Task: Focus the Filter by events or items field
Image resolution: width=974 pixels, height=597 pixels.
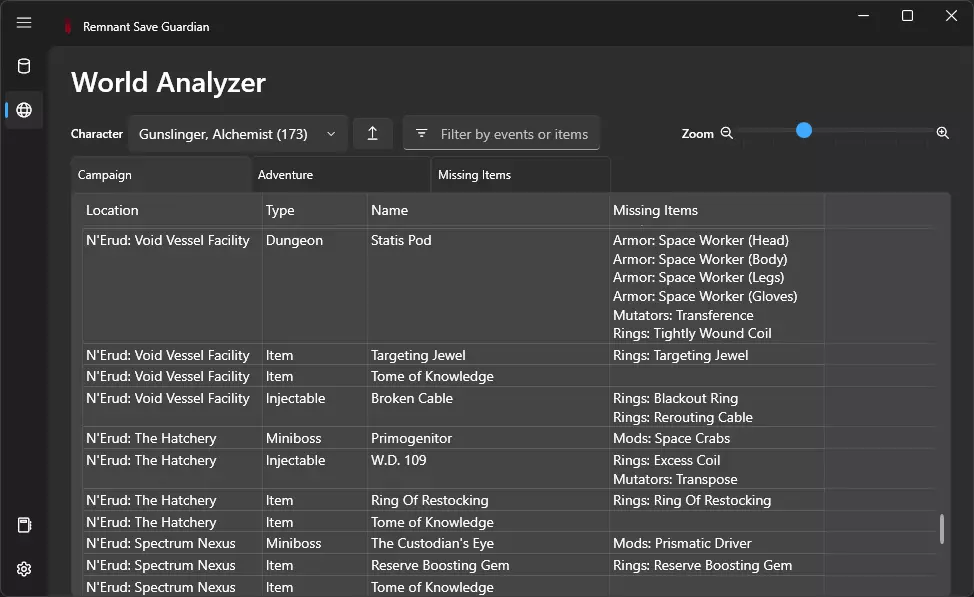Action: [x=514, y=134]
